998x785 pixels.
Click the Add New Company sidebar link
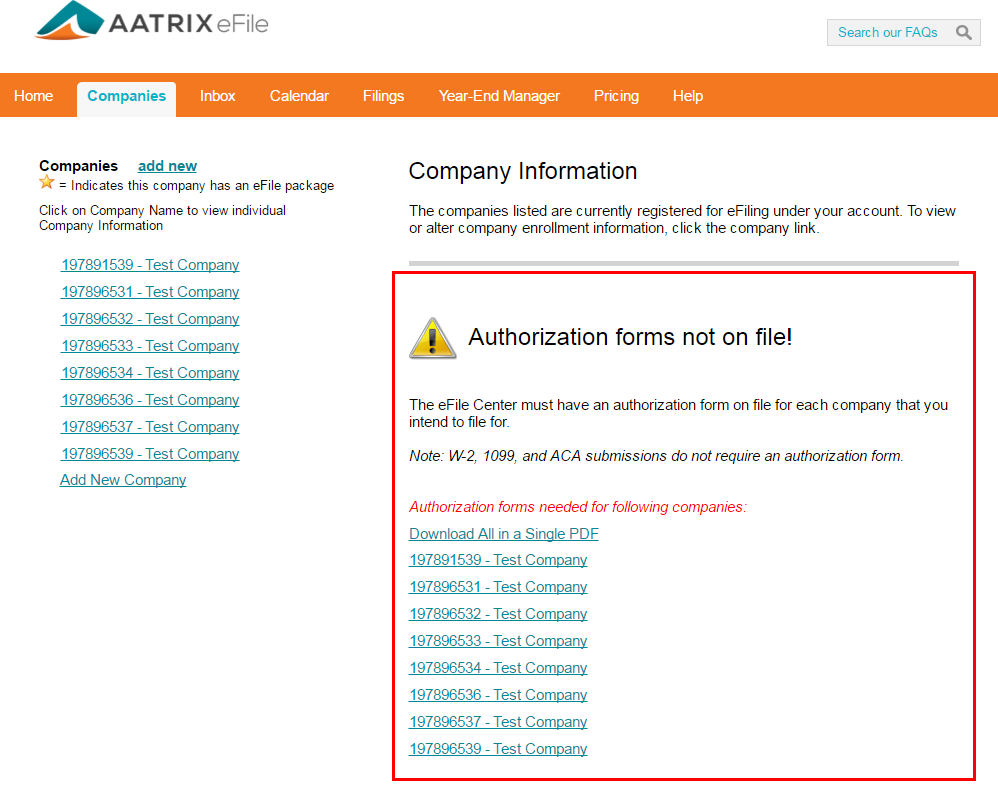(122, 479)
